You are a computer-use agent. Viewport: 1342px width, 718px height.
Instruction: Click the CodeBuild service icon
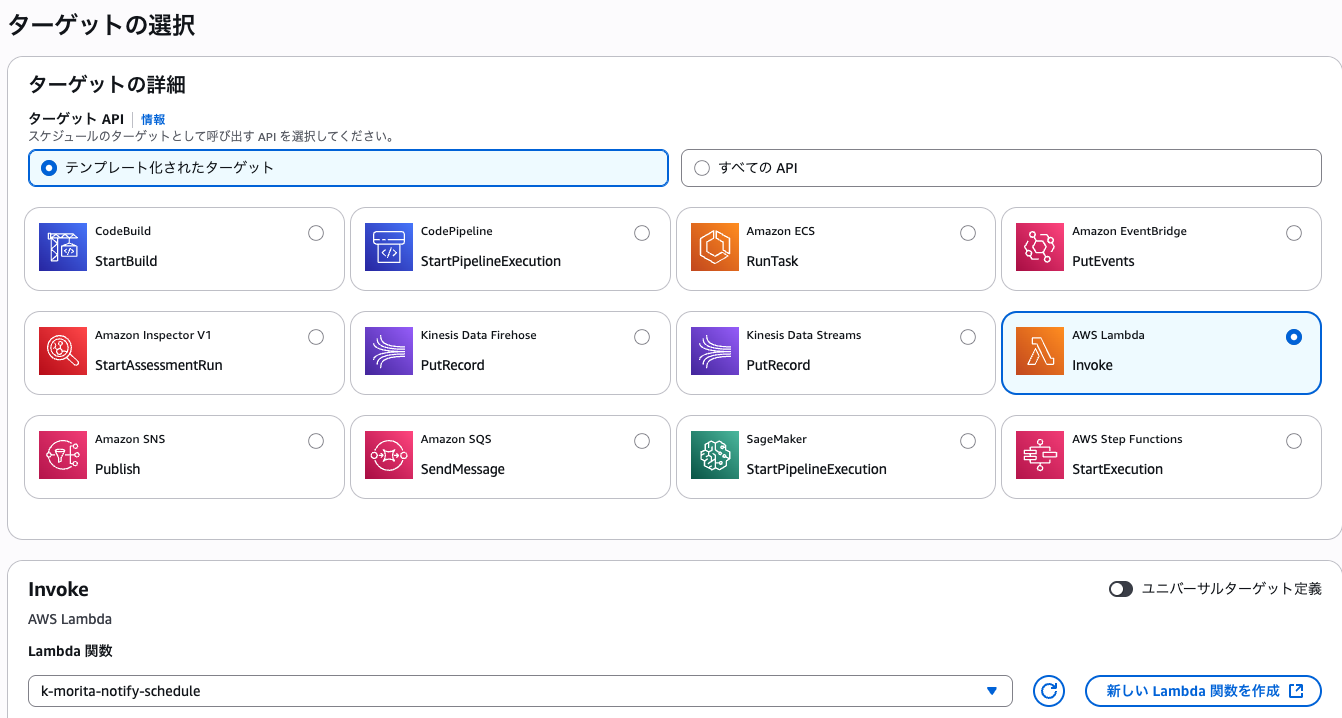64,247
